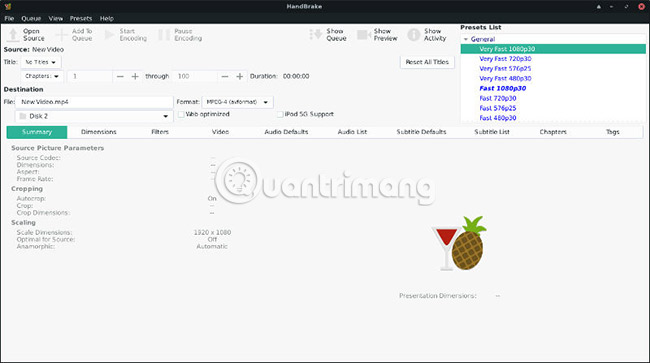The width and height of the screenshot is (650, 363).
Task: Open the Chapters range type dropdown
Action: [42, 76]
